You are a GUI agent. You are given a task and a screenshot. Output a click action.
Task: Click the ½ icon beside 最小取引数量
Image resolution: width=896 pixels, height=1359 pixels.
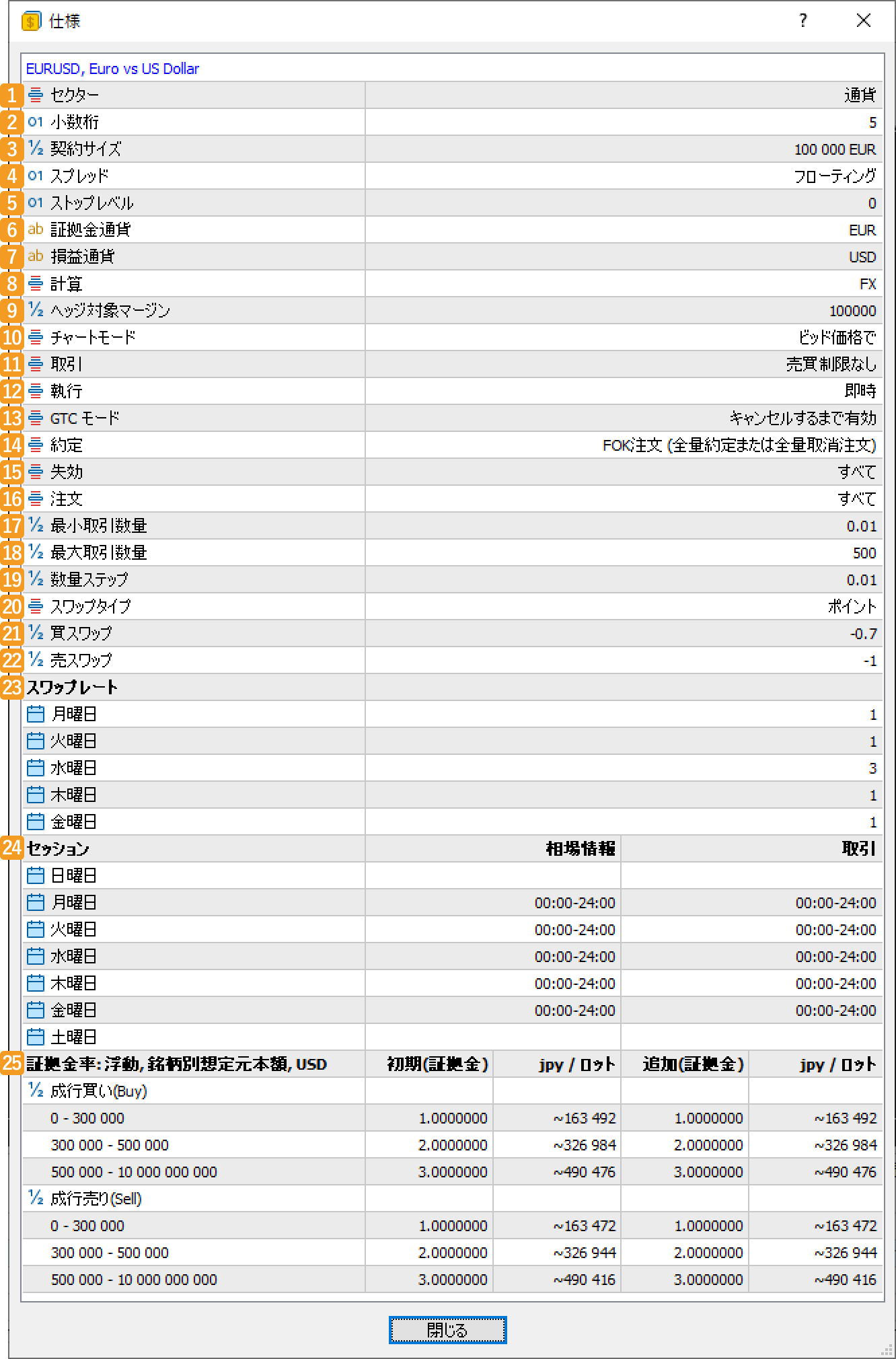coord(36,525)
